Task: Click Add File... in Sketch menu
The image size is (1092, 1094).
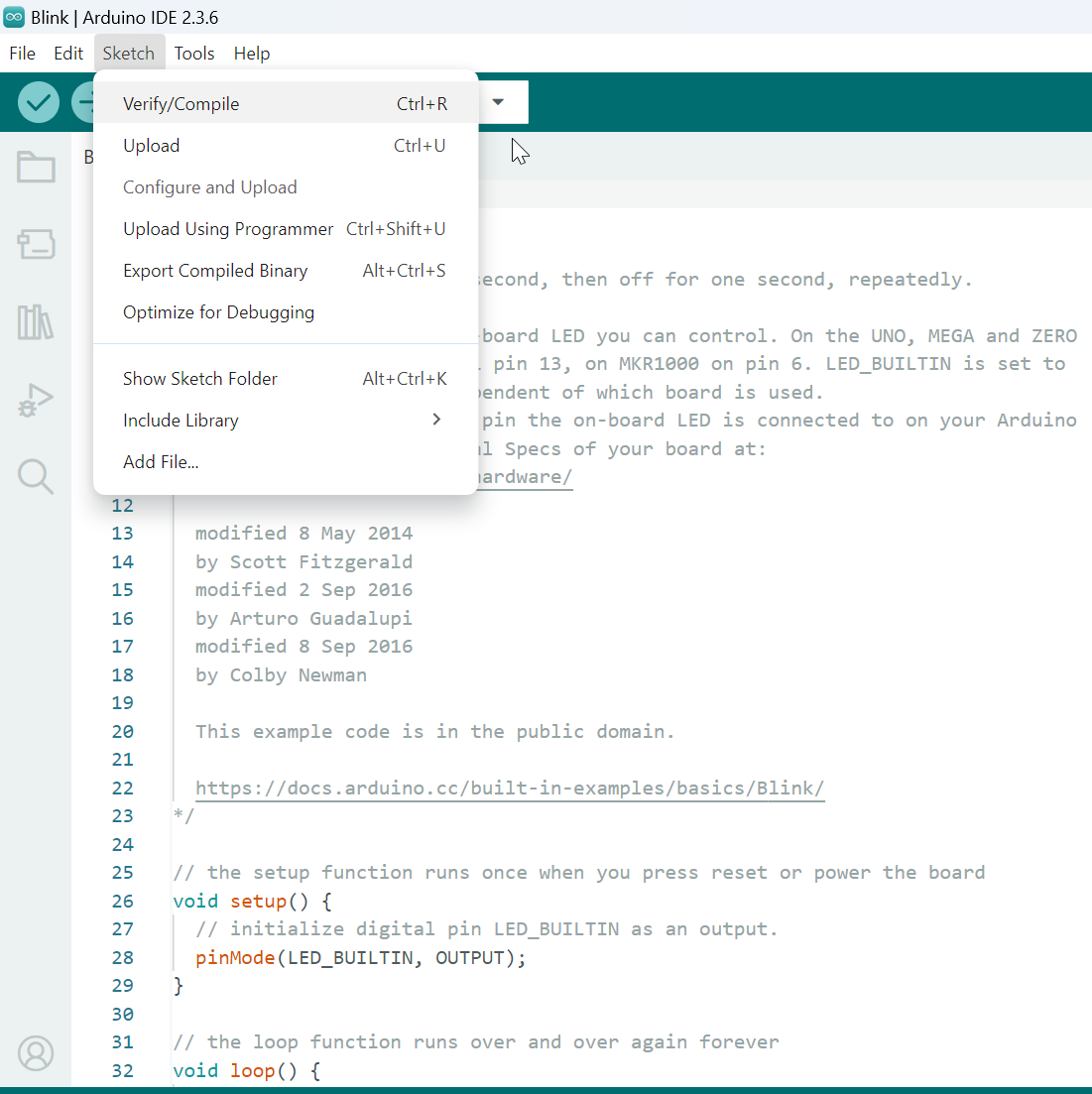Action: point(161,462)
